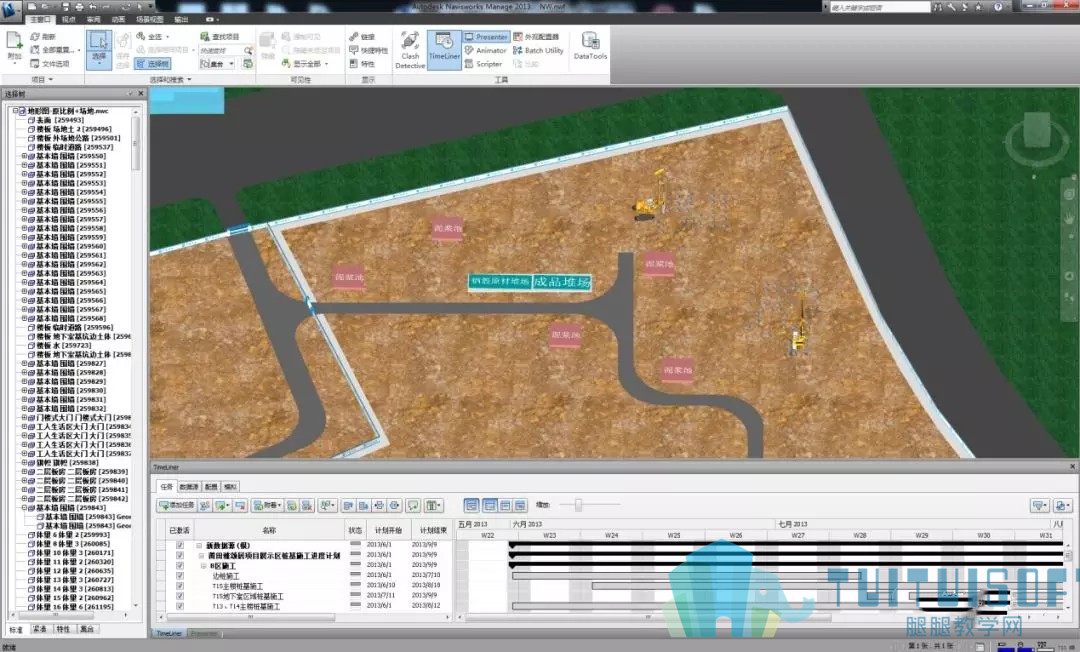The width and height of the screenshot is (1080, 652).
Task: Select 楼板 临时道路 [259537] in the tree
Action: (x=74, y=147)
